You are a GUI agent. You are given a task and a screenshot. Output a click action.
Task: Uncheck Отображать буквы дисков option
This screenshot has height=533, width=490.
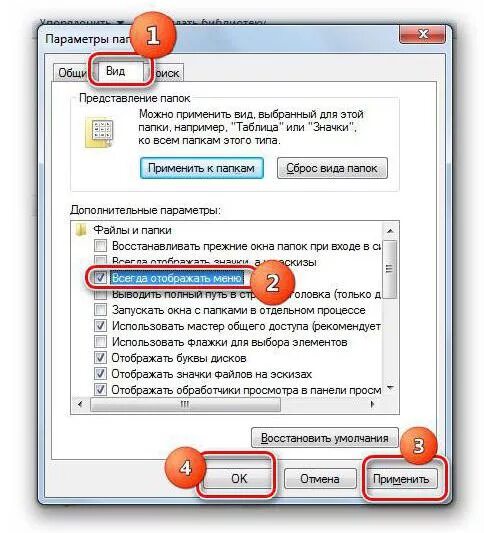point(100,358)
